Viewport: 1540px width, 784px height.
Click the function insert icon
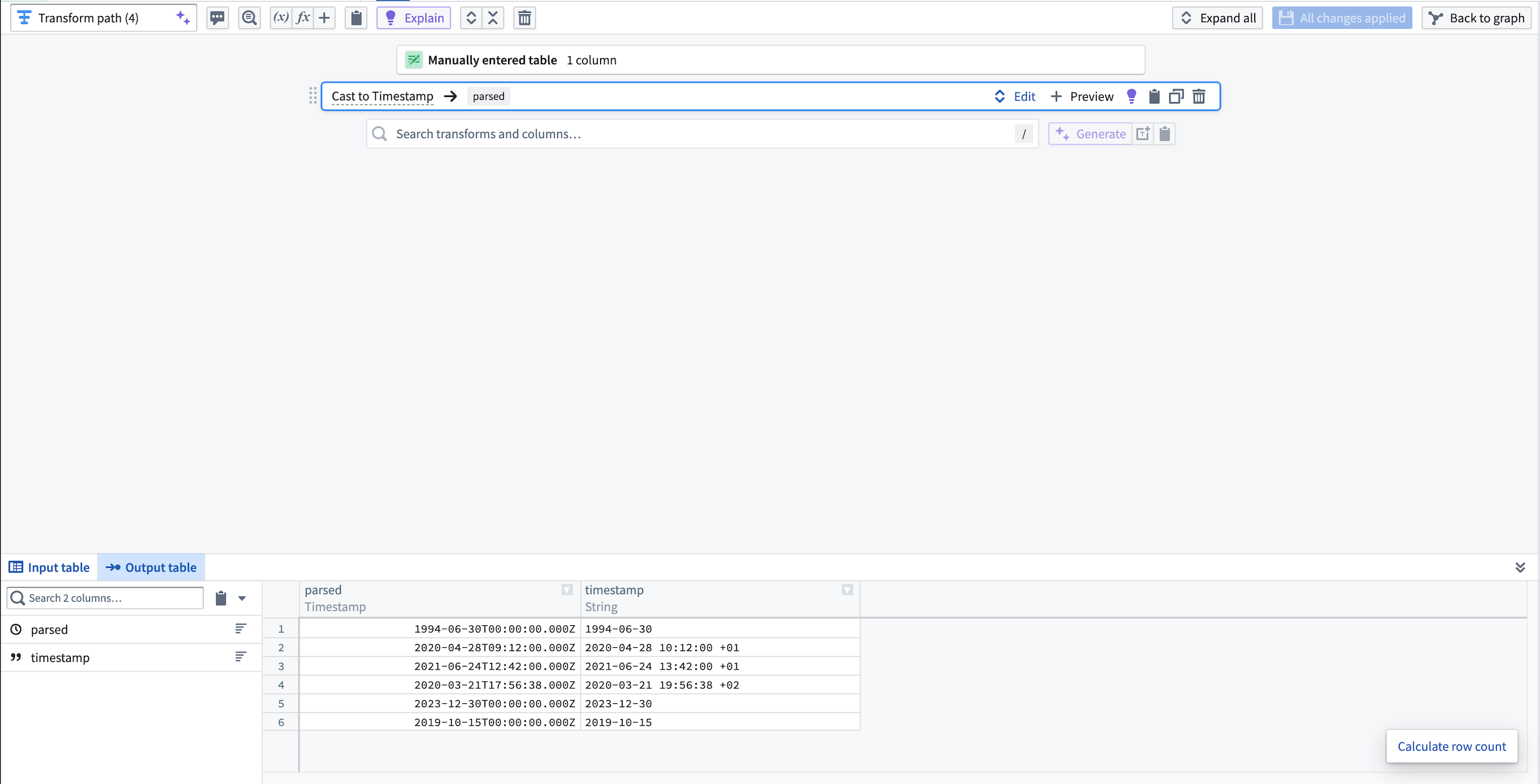304,17
